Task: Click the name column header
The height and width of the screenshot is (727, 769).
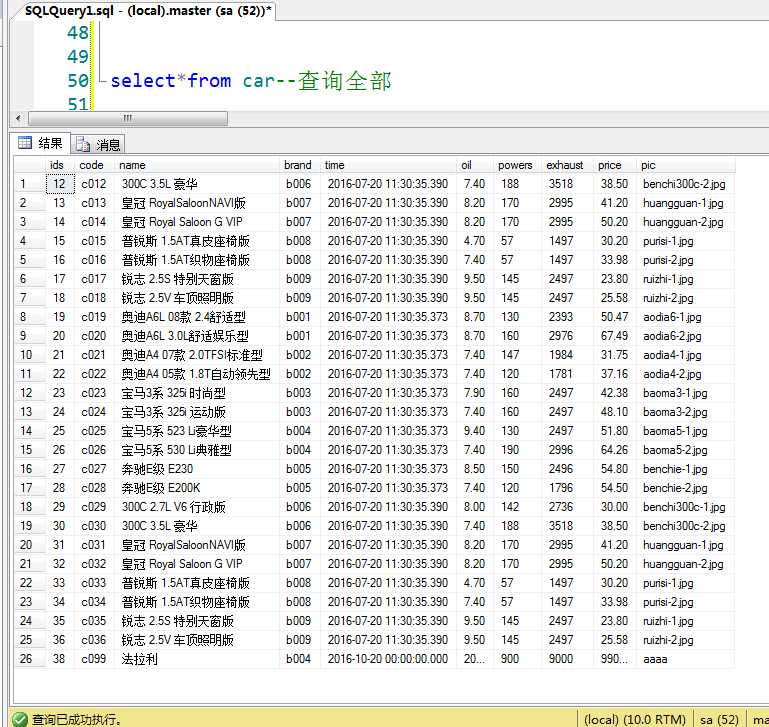Action: 197,165
